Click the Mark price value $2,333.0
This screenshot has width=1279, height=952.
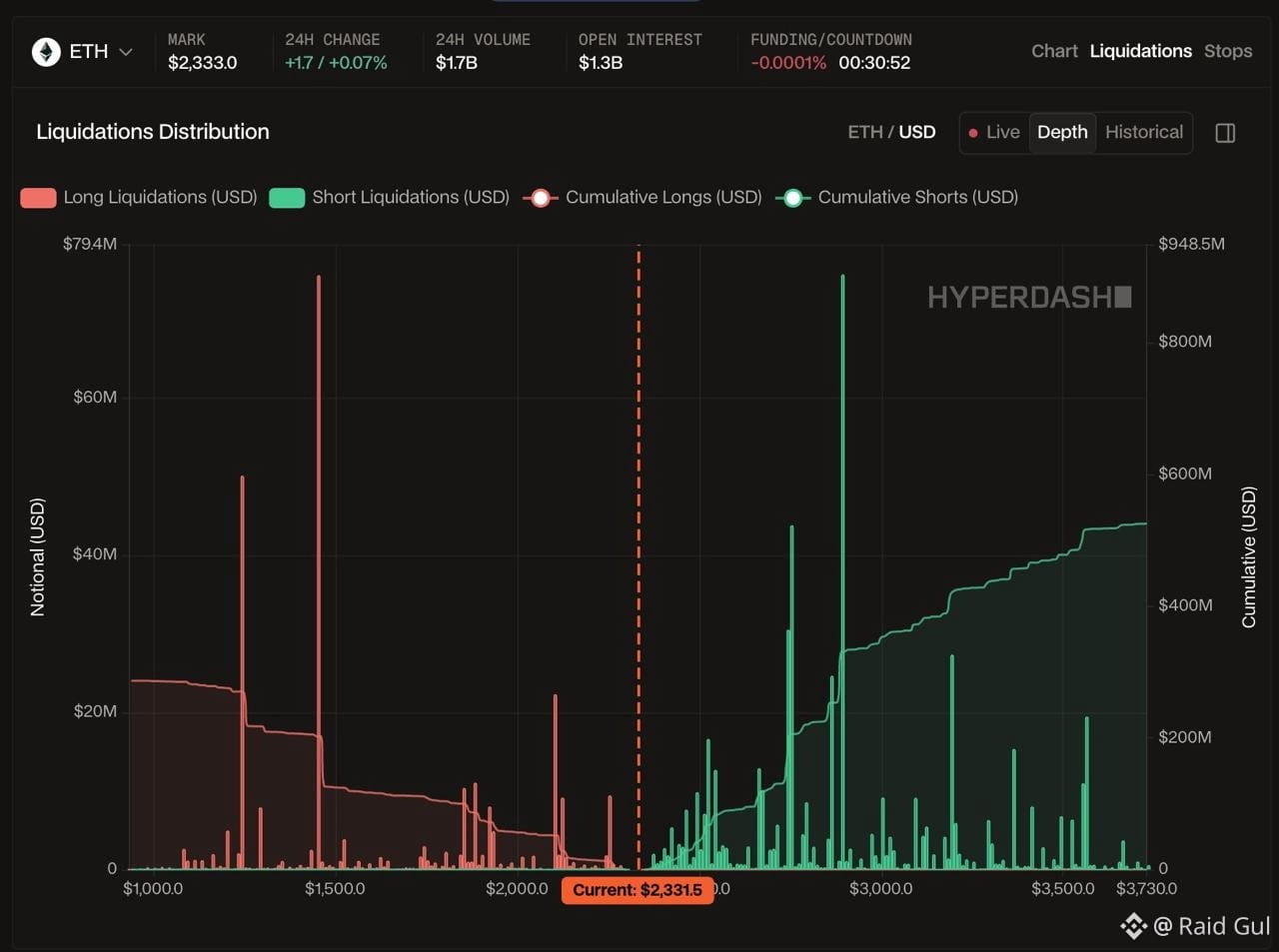pyautogui.click(x=203, y=63)
